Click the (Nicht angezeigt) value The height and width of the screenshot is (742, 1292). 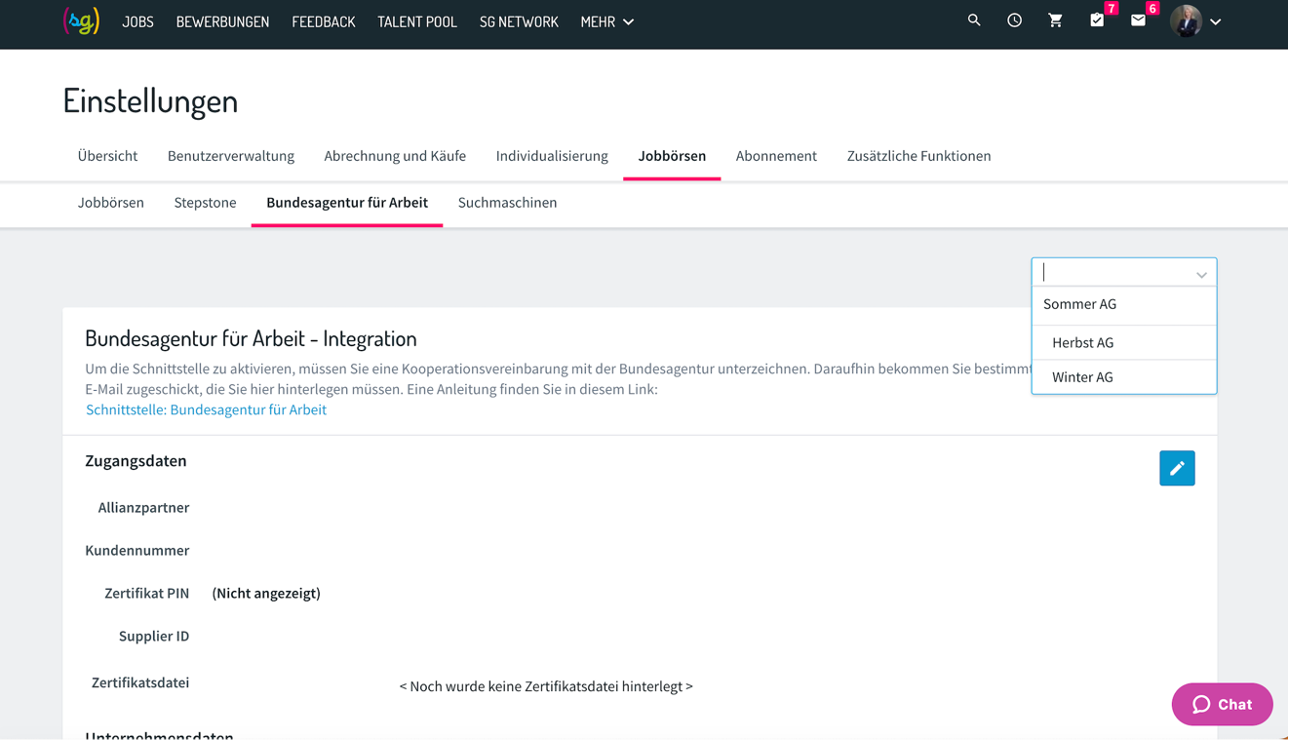tap(266, 594)
